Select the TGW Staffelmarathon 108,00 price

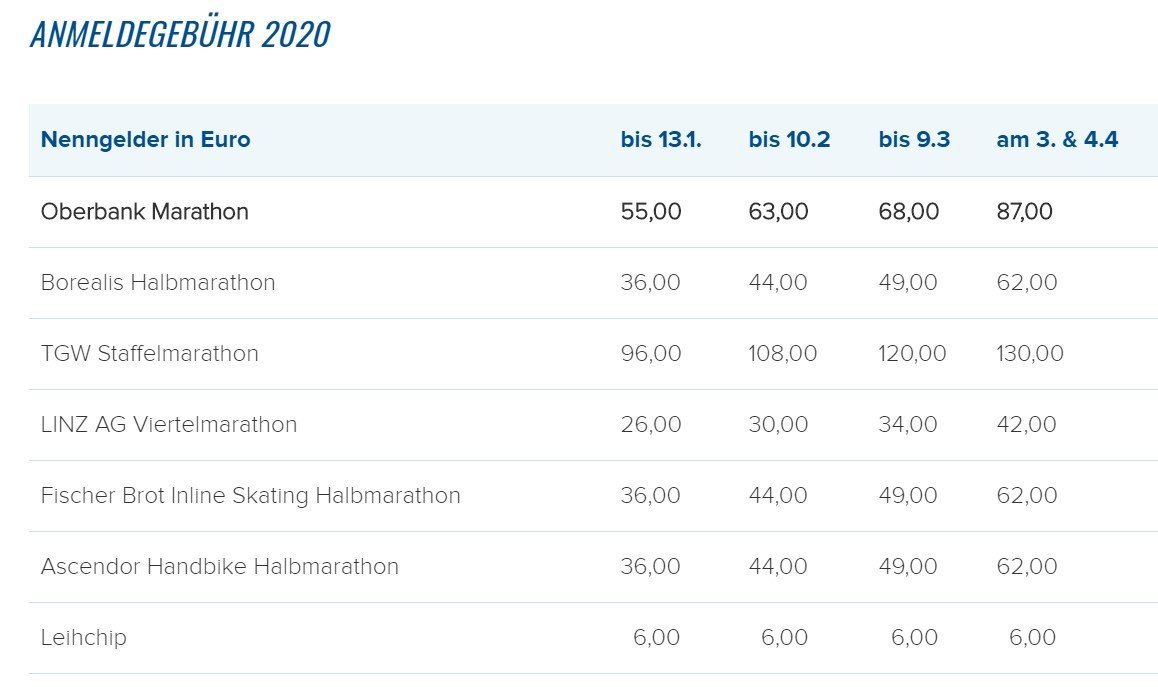(783, 354)
